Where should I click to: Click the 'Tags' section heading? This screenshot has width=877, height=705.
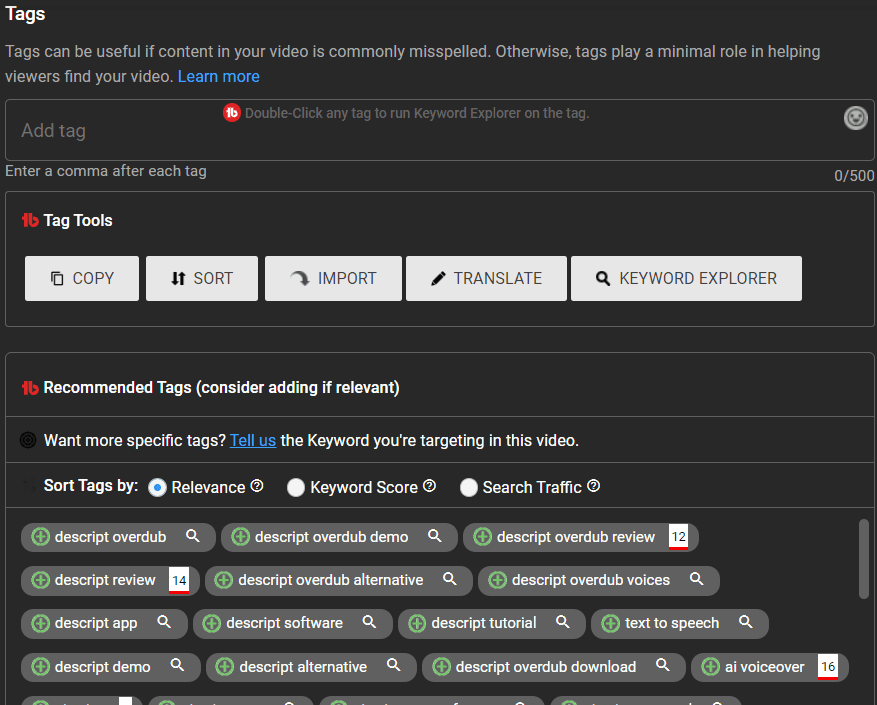pyautogui.click(x=25, y=14)
